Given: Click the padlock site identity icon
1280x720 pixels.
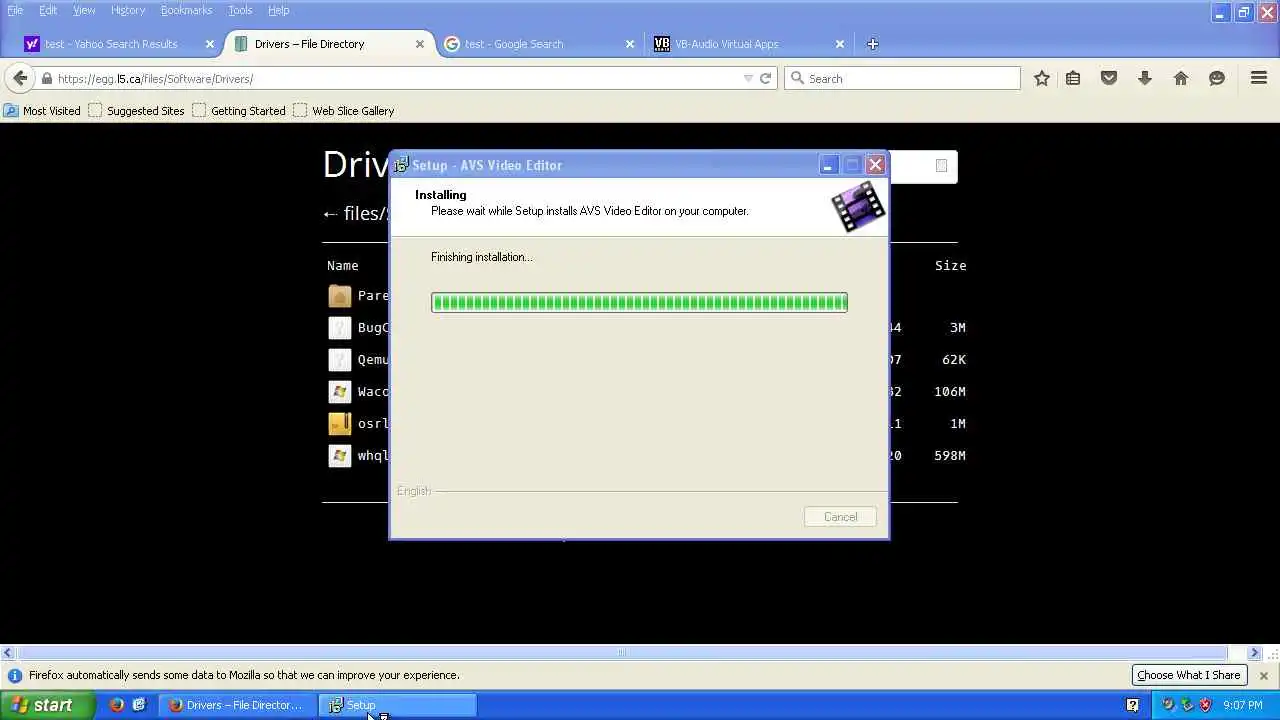Looking at the screenshot, I should tap(46, 78).
